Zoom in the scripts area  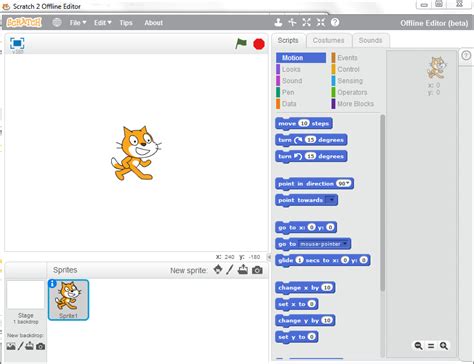click(x=444, y=346)
